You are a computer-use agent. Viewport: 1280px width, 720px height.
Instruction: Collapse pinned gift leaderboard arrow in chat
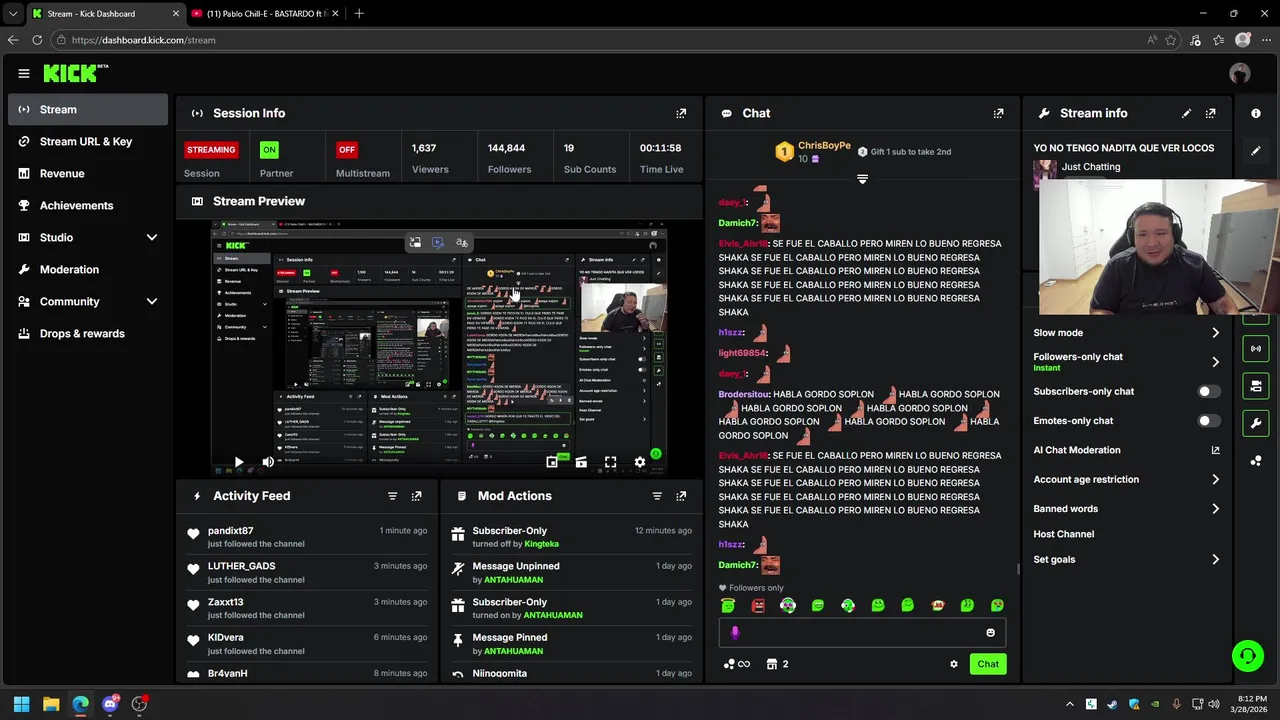862,180
